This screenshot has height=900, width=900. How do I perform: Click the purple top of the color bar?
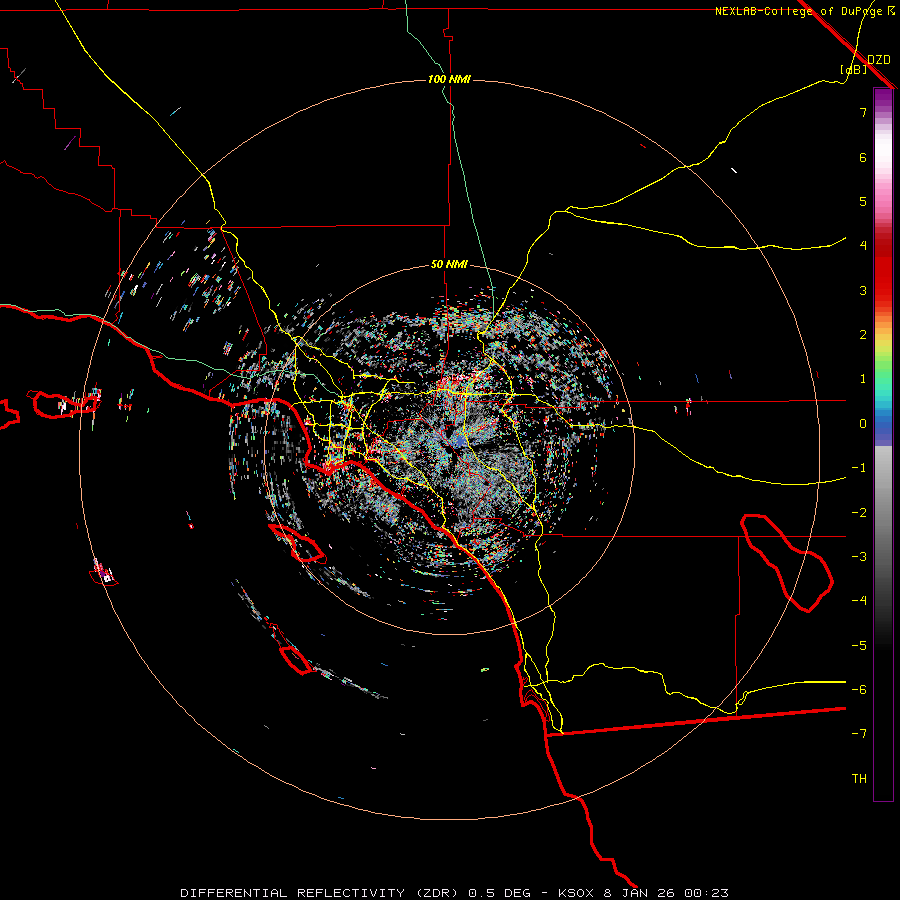(x=883, y=99)
